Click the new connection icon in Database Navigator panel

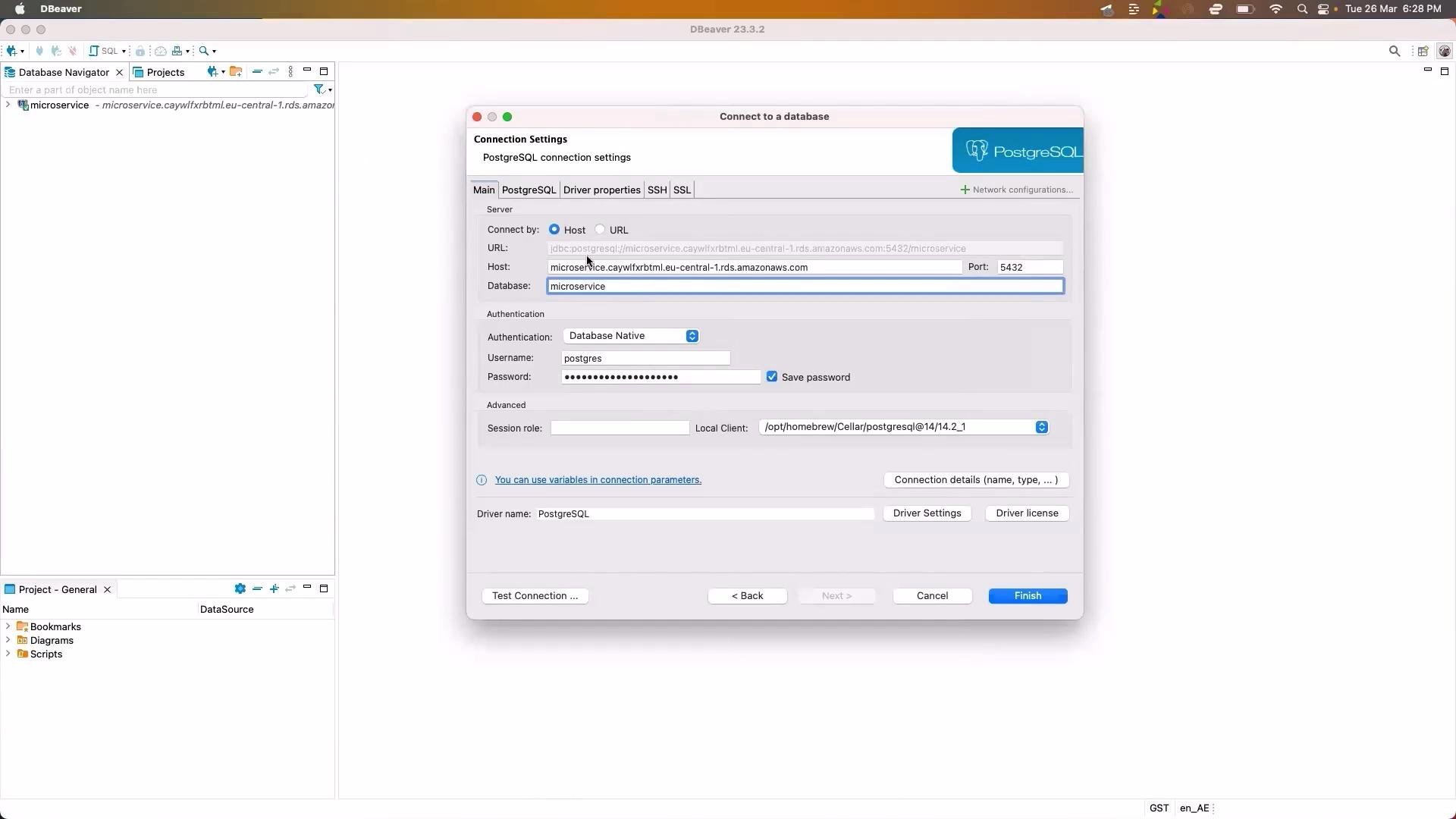tap(212, 72)
